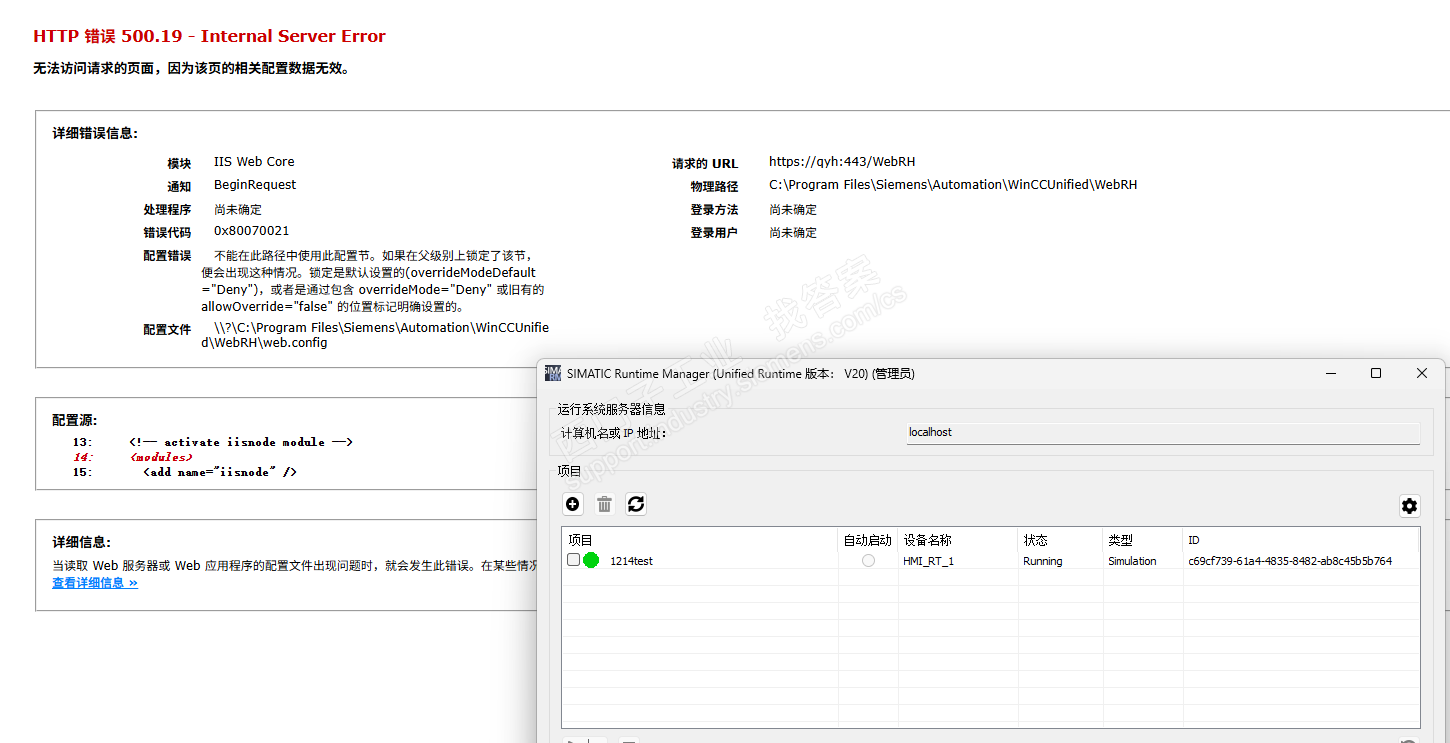Viewport: 1450px width, 743px height.
Task: Click the 类型 column header
Action: click(1143, 540)
